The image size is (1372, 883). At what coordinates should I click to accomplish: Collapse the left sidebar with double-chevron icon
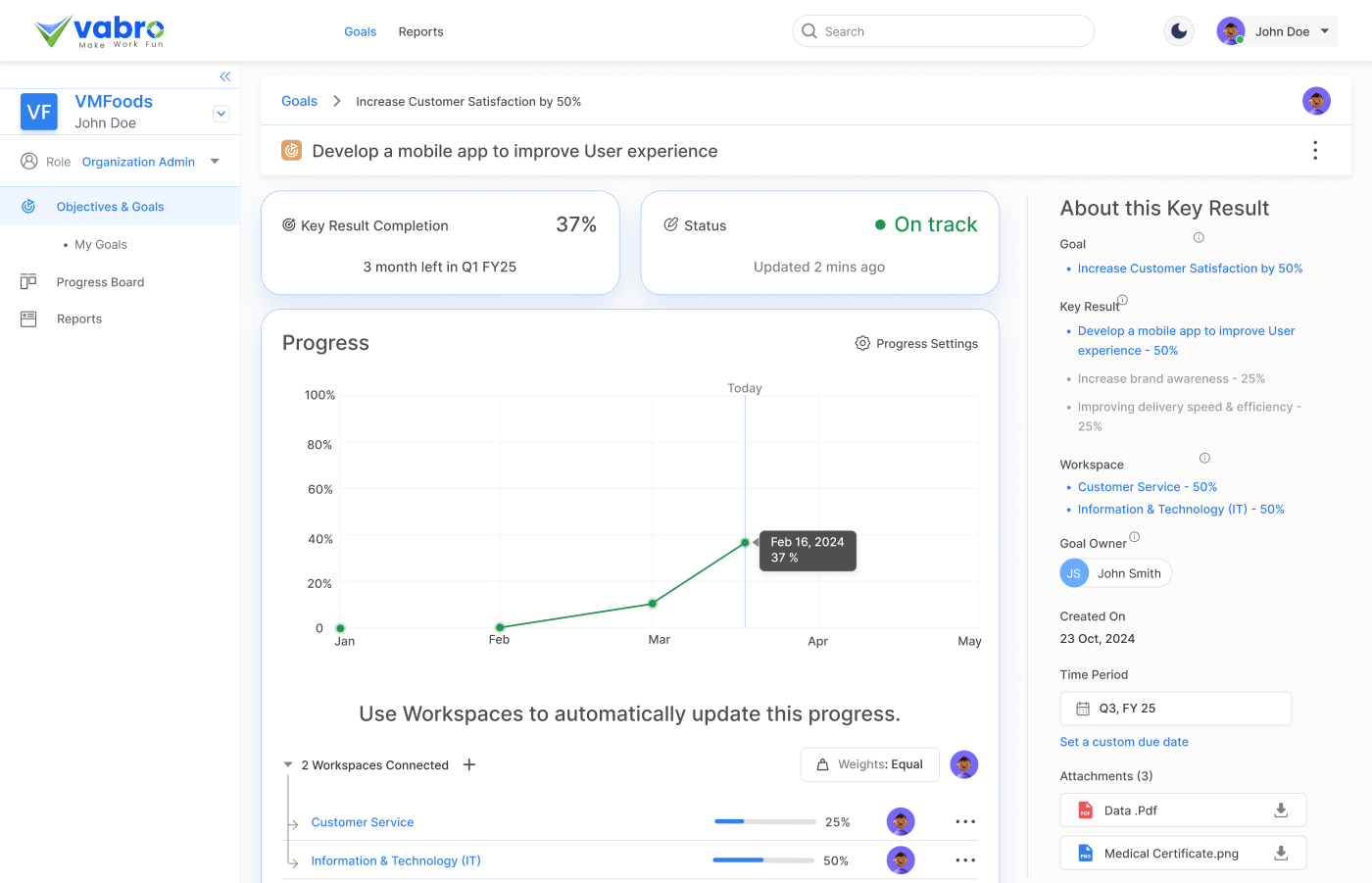click(224, 76)
